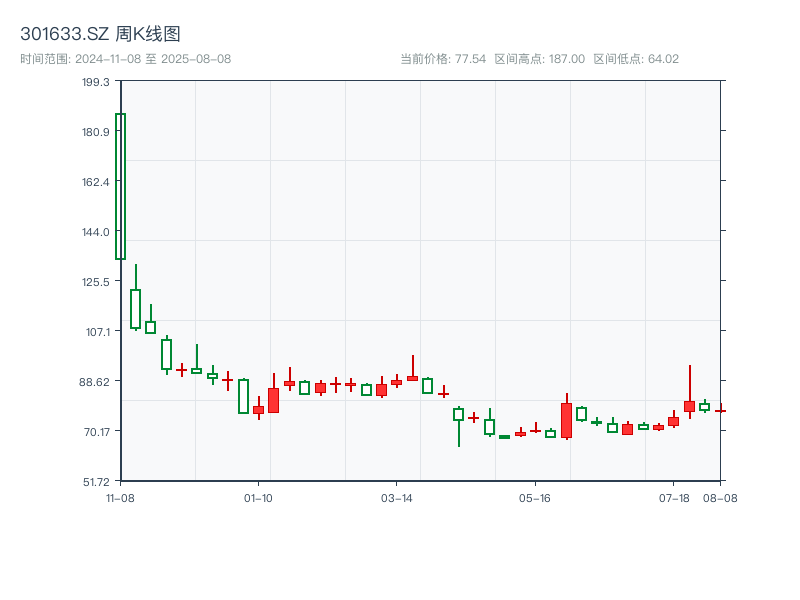Click the 01-10 date axis label
The image size is (800, 600).
[x=258, y=497]
